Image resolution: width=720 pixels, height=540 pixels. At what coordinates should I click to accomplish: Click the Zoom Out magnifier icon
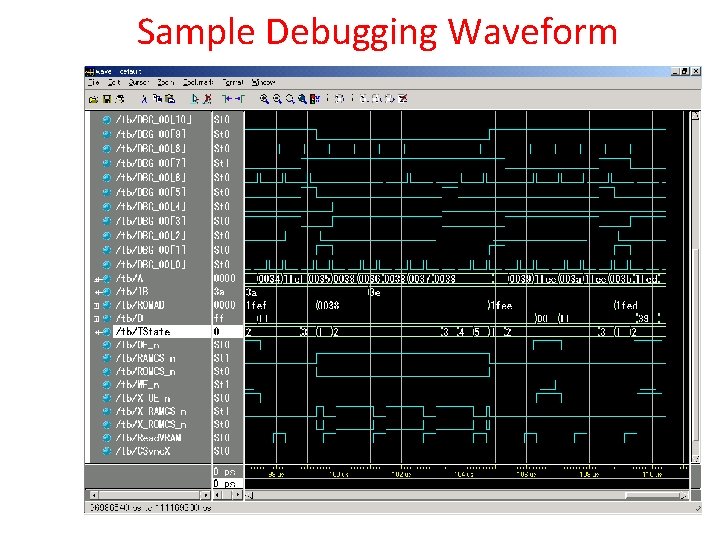[277, 99]
